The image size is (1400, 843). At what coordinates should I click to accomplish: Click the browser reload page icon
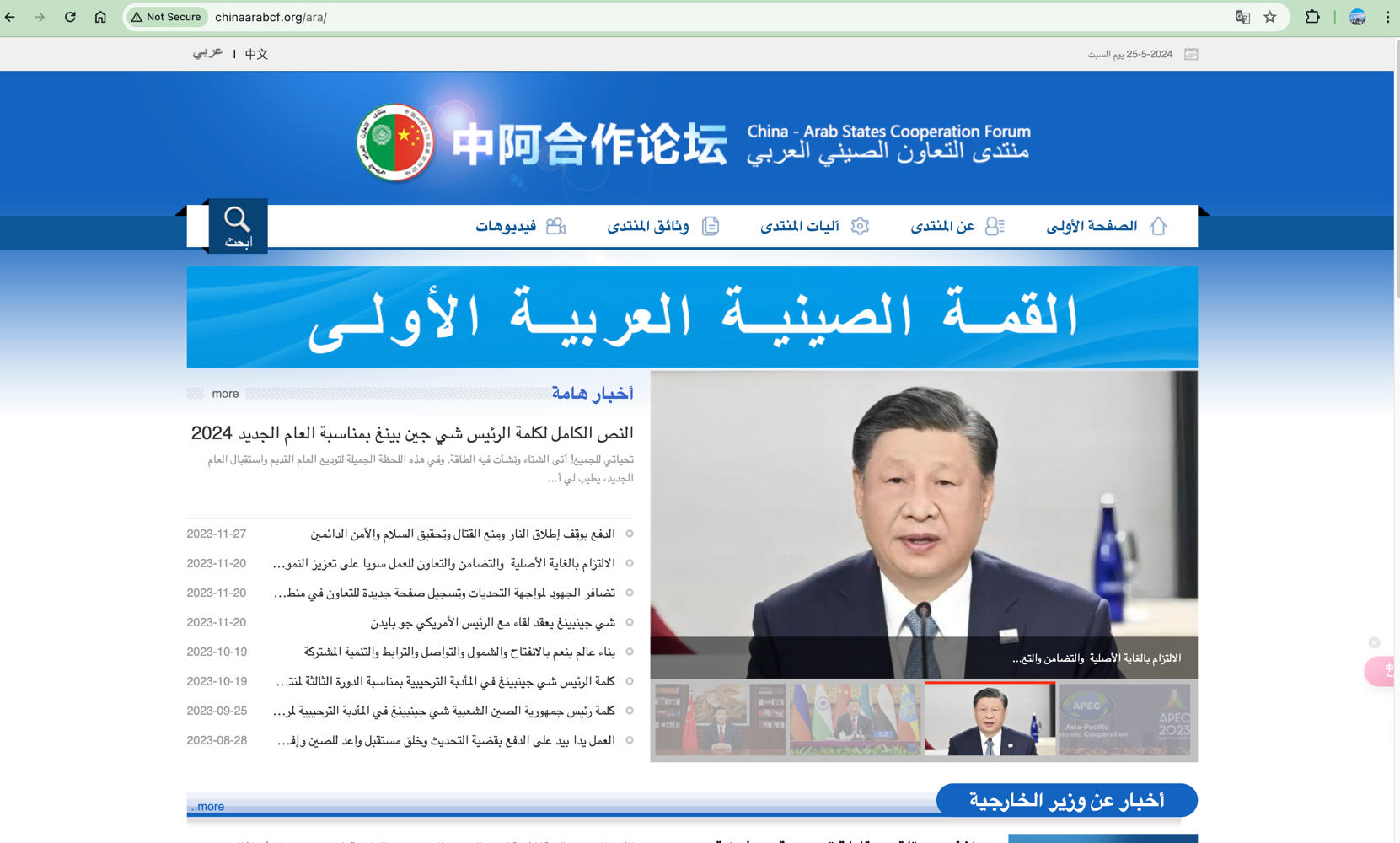coord(70,17)
